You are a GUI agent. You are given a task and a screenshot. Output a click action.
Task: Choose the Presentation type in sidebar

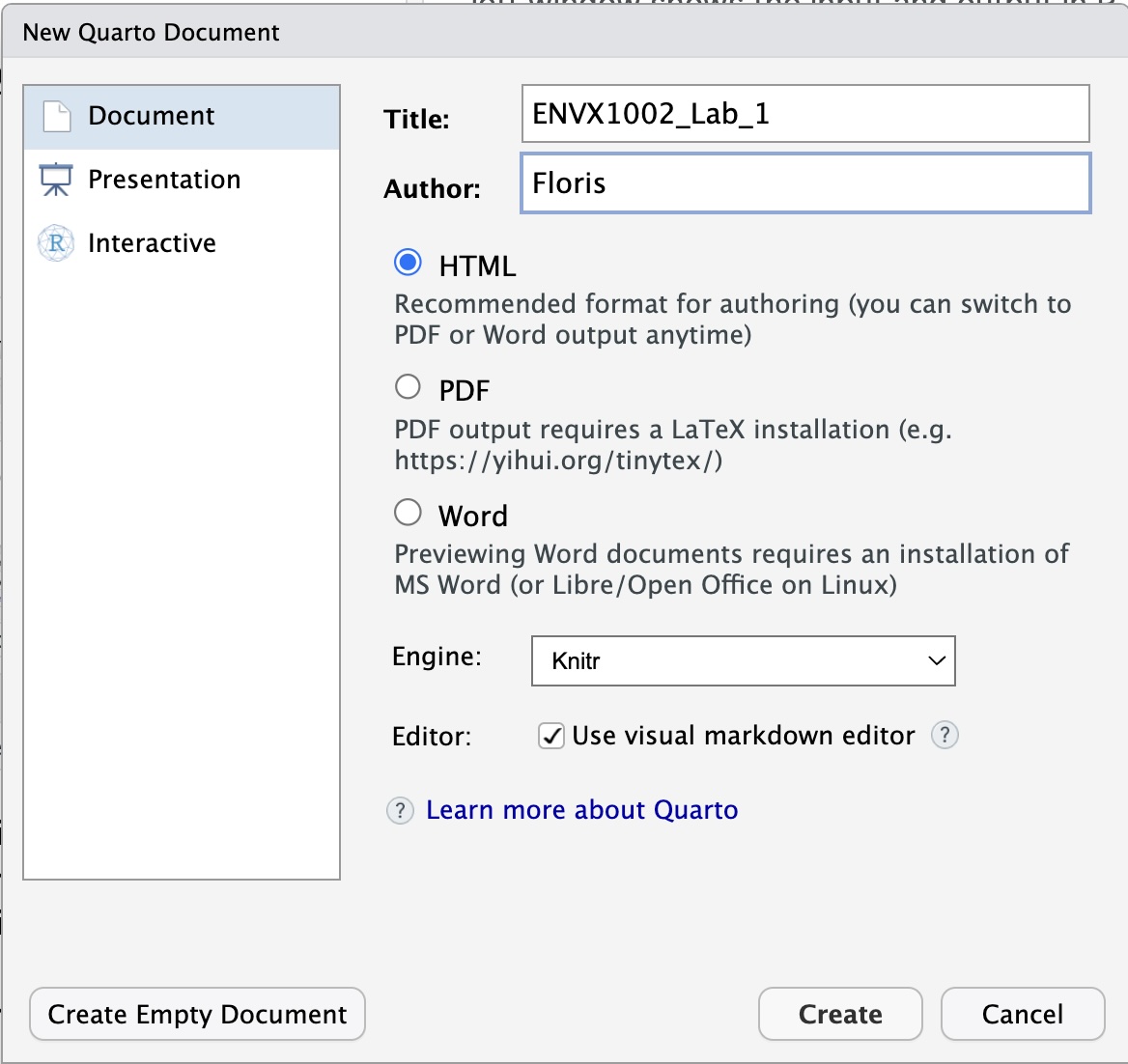182,180
